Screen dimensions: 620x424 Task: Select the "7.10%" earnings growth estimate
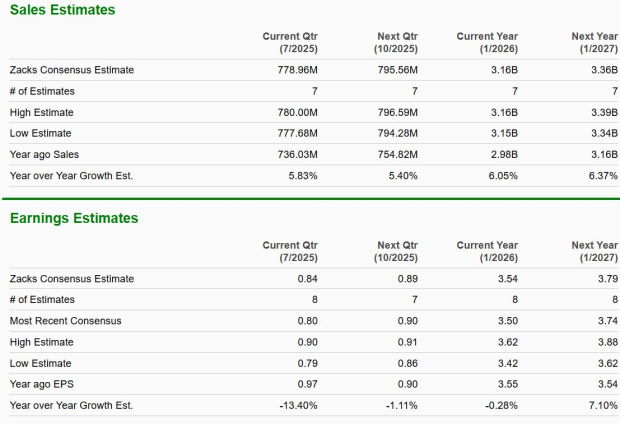(x=603, y=405)
